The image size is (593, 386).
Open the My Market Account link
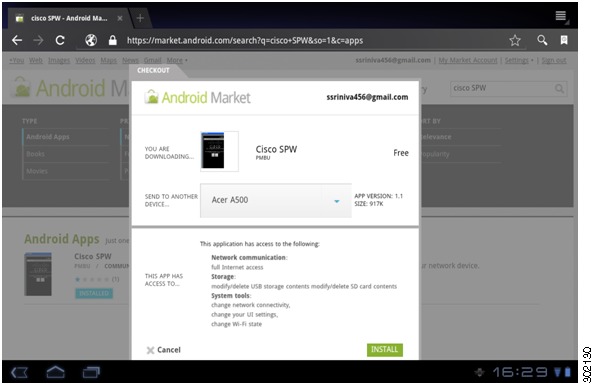pos(468,60)
